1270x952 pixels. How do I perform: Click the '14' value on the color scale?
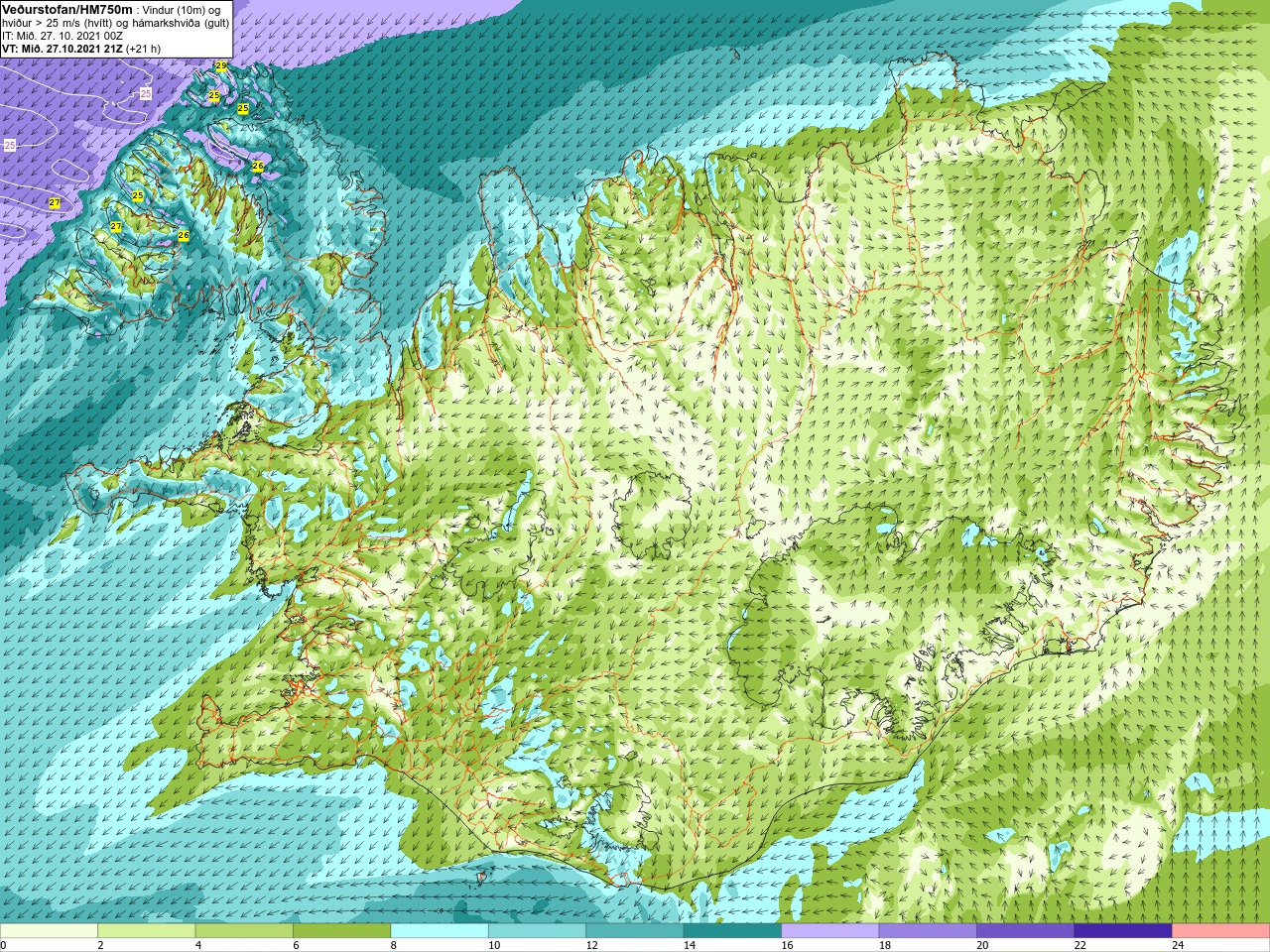pos(690,945)
